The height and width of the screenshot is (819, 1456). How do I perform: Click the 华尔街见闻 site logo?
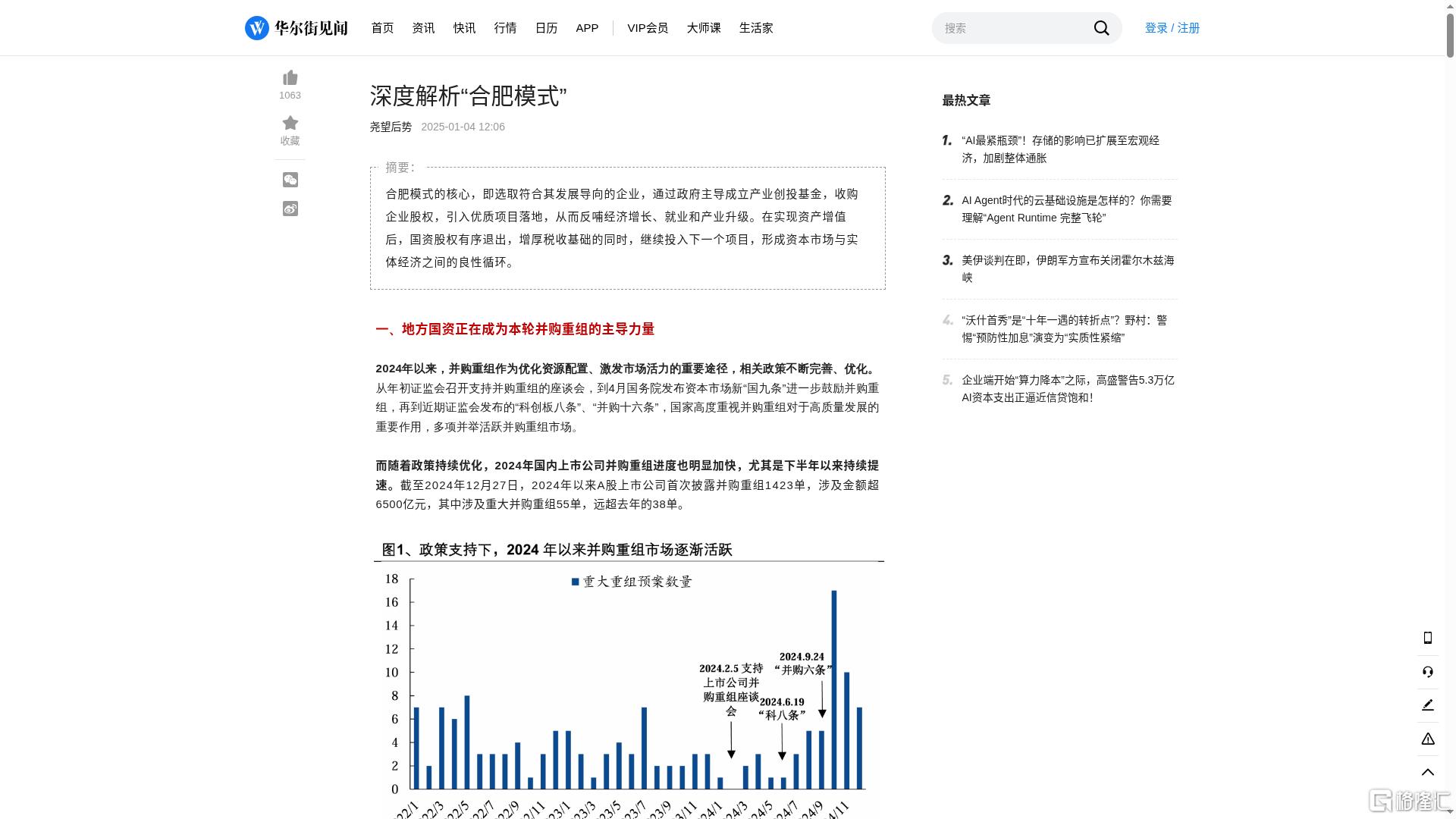pos(296,28)
